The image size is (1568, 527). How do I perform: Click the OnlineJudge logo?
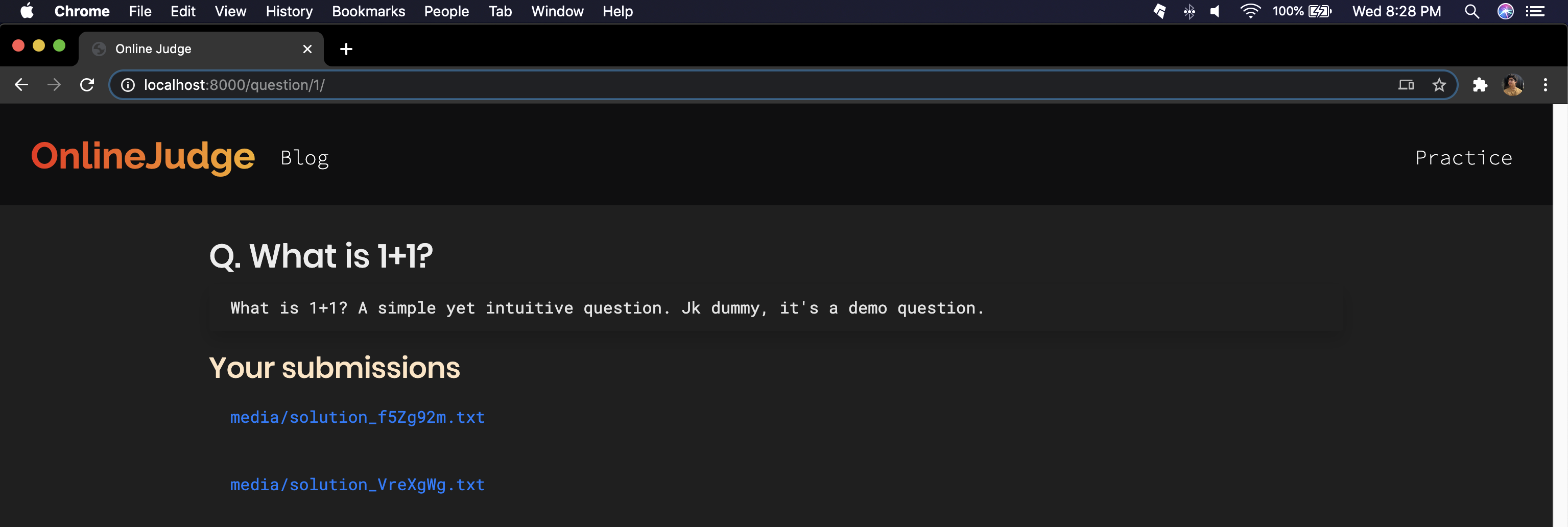click(142, 156)
